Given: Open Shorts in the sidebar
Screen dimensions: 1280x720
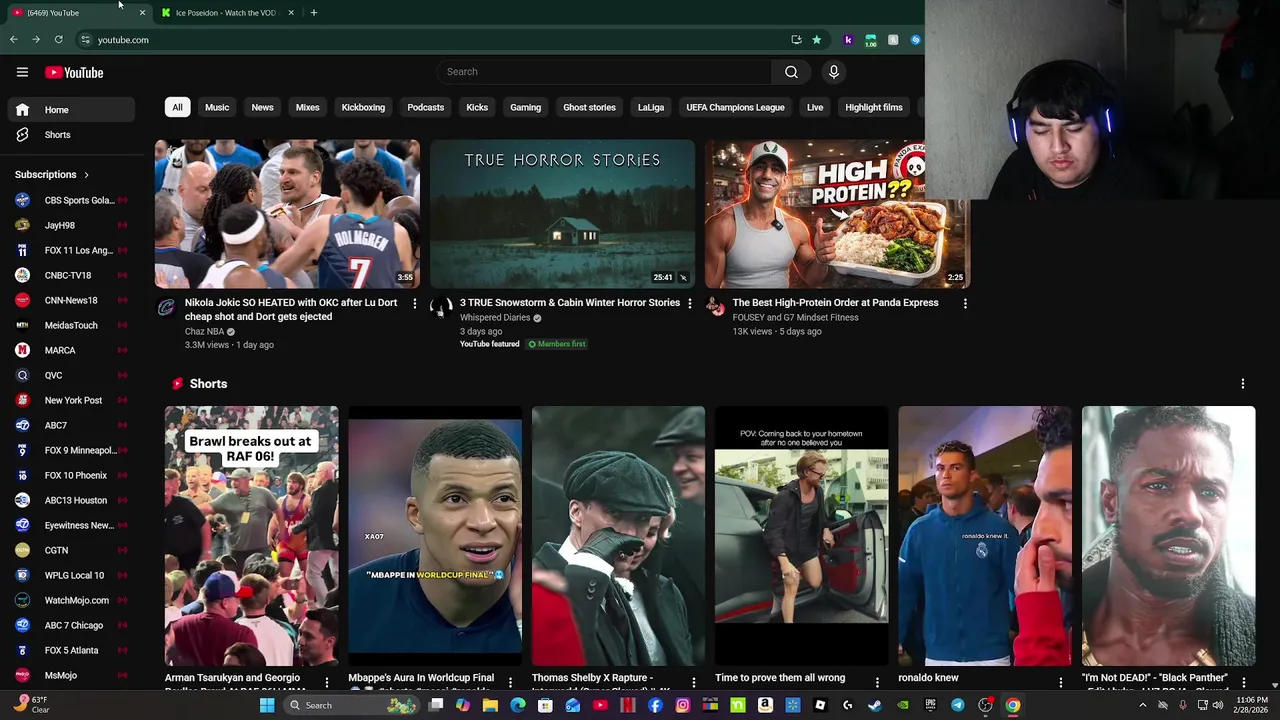Looking at the screenshot, I should 70,135.
